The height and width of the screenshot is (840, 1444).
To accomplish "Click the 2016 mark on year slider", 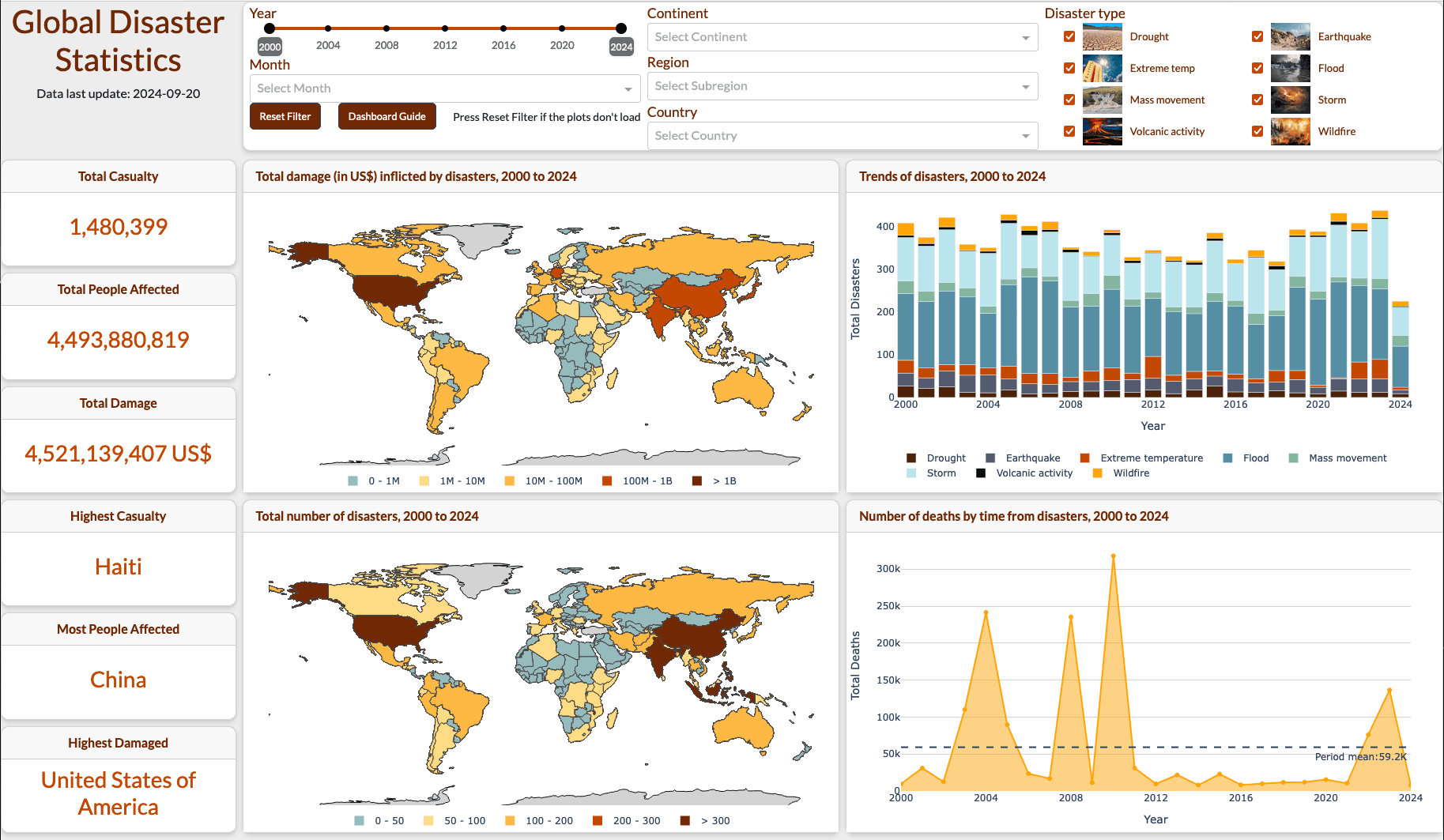I will pyautogui.click(x=503, y=28).
